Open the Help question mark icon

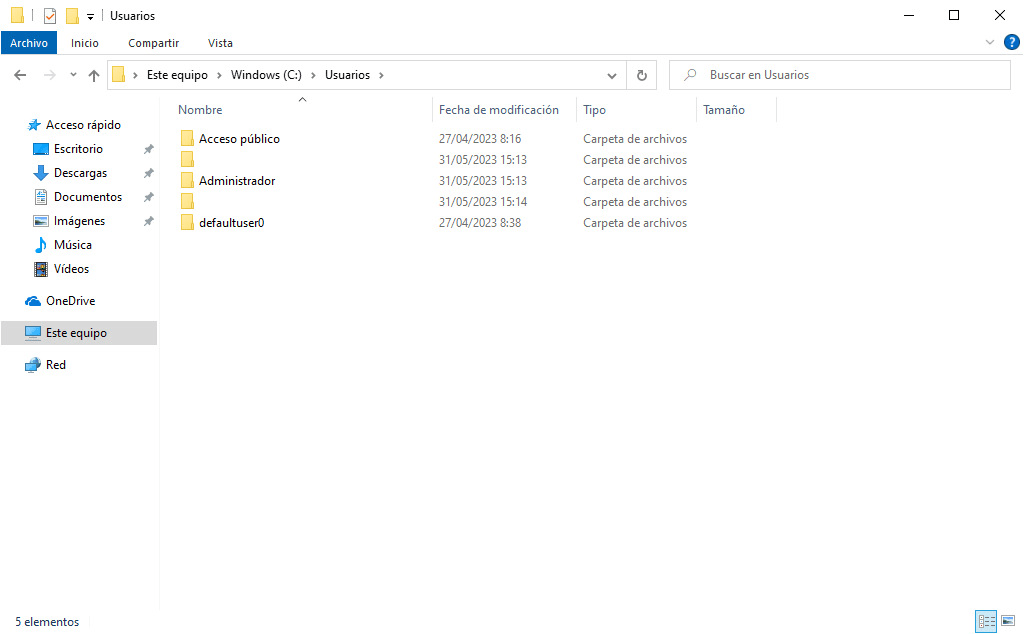tap(1011, 42)
